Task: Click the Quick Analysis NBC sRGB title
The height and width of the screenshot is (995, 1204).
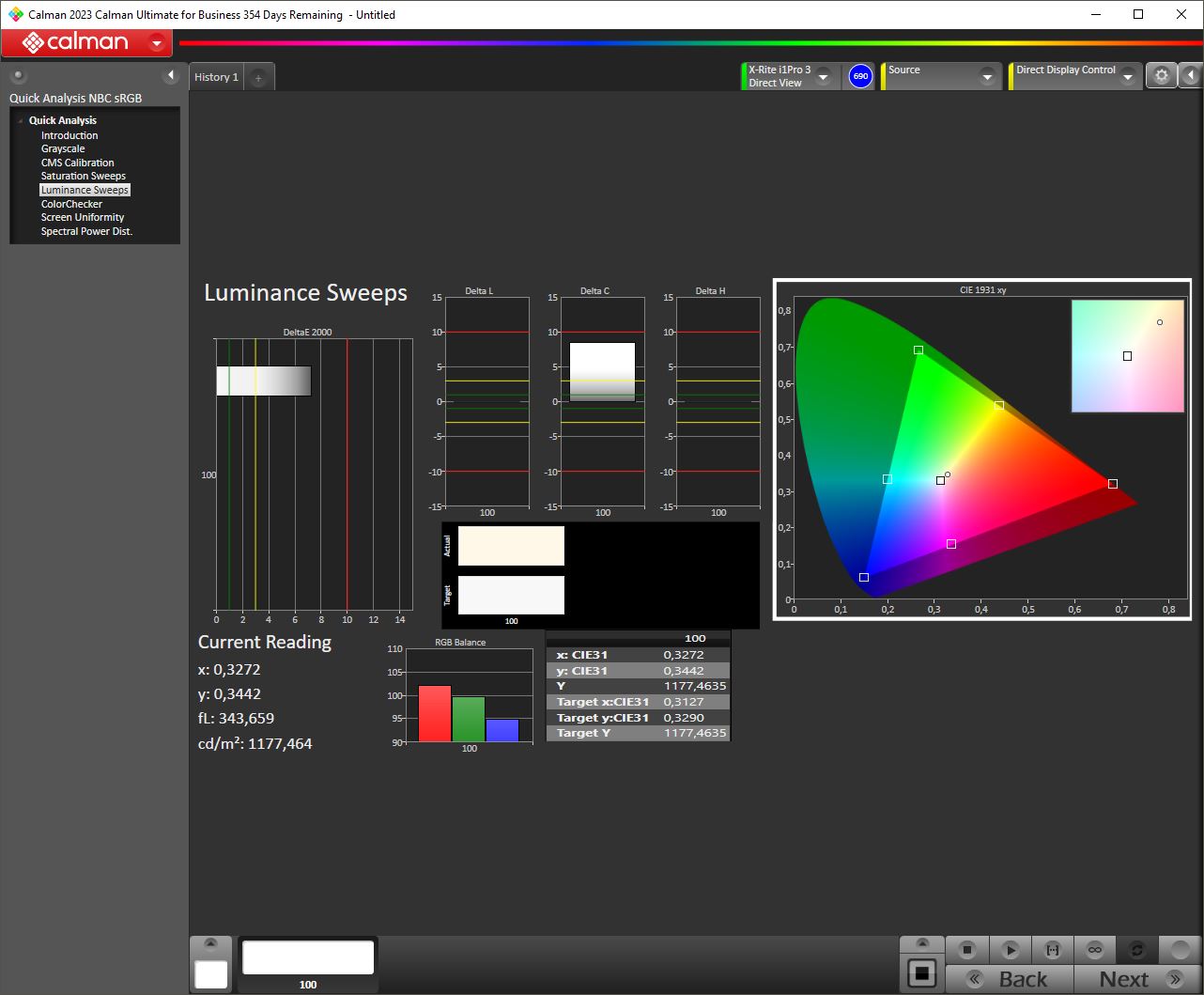Action: pos(75,98)
